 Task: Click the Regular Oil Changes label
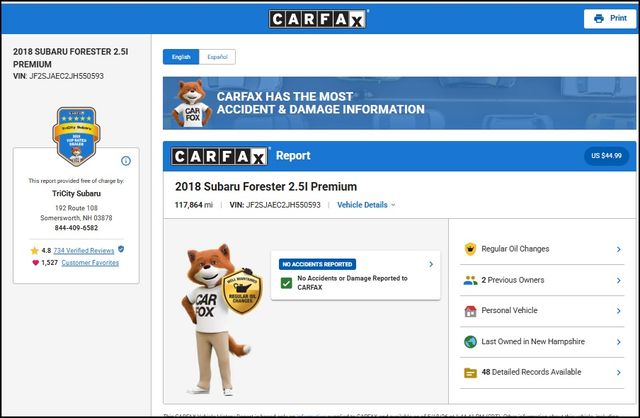click(515, 249)
